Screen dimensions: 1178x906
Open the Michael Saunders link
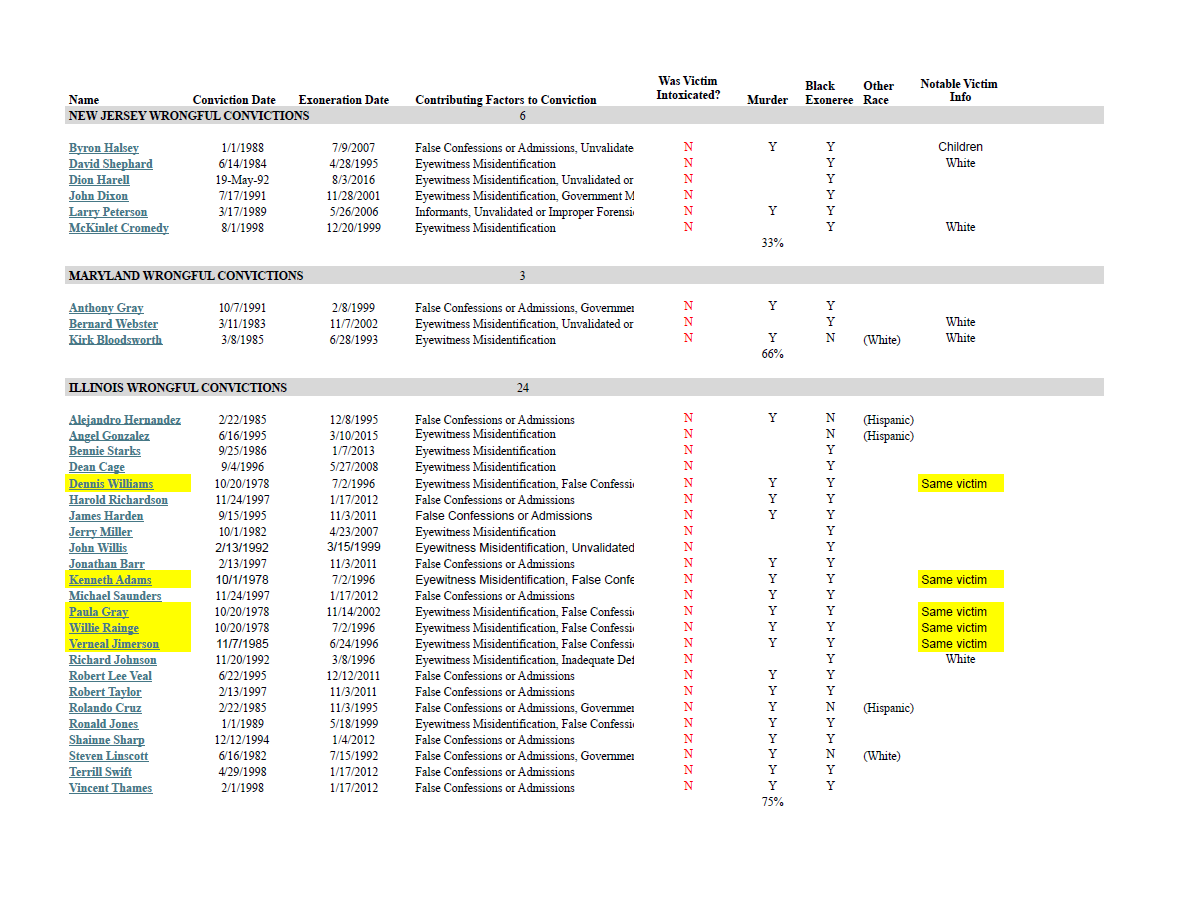pyautogui.click(x=115, y=596)
